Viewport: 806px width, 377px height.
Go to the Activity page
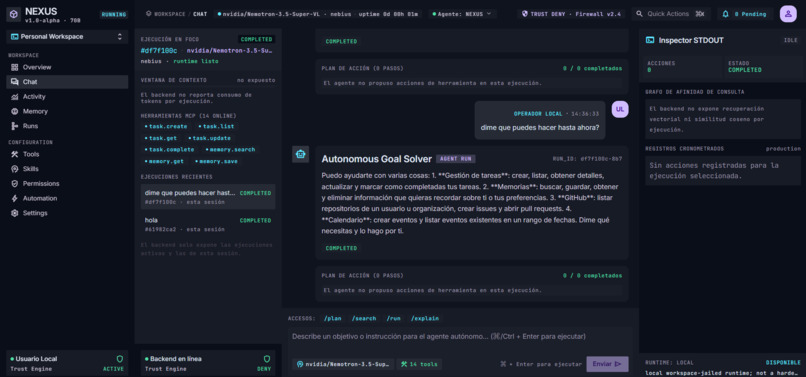pyautogui.click(x=67, y=97)
